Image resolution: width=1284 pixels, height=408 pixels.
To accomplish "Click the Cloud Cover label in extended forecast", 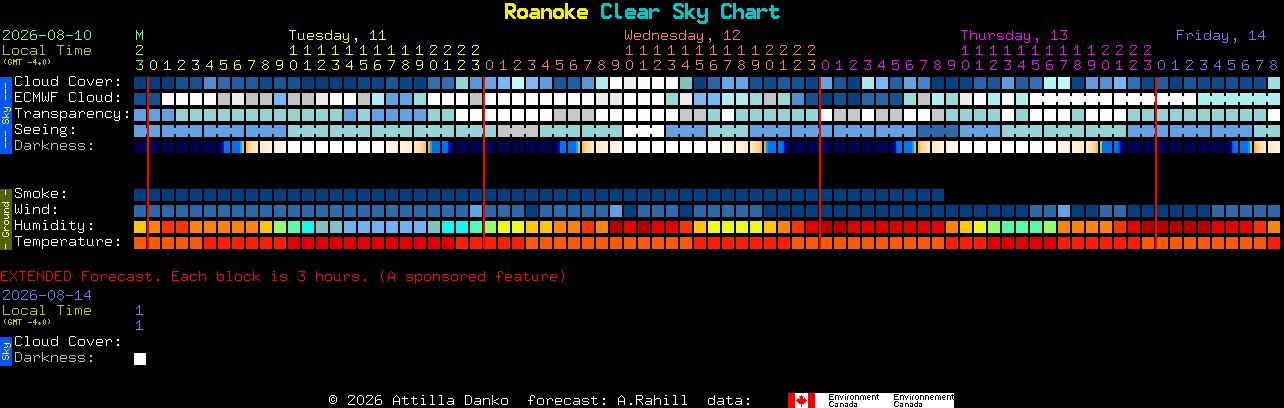I will pyautogui.click(x=68, y=342).
